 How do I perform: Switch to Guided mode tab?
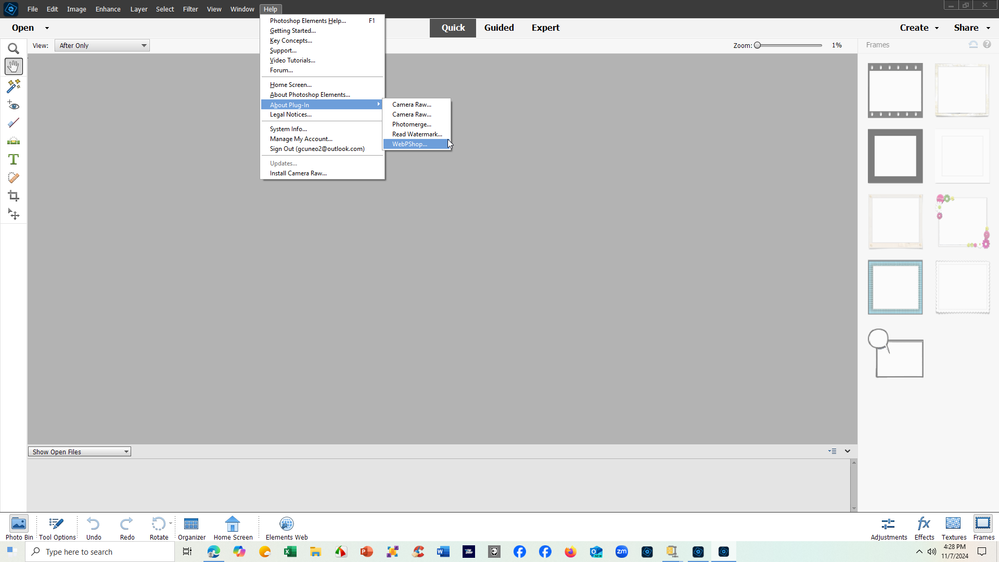(499, 28)
